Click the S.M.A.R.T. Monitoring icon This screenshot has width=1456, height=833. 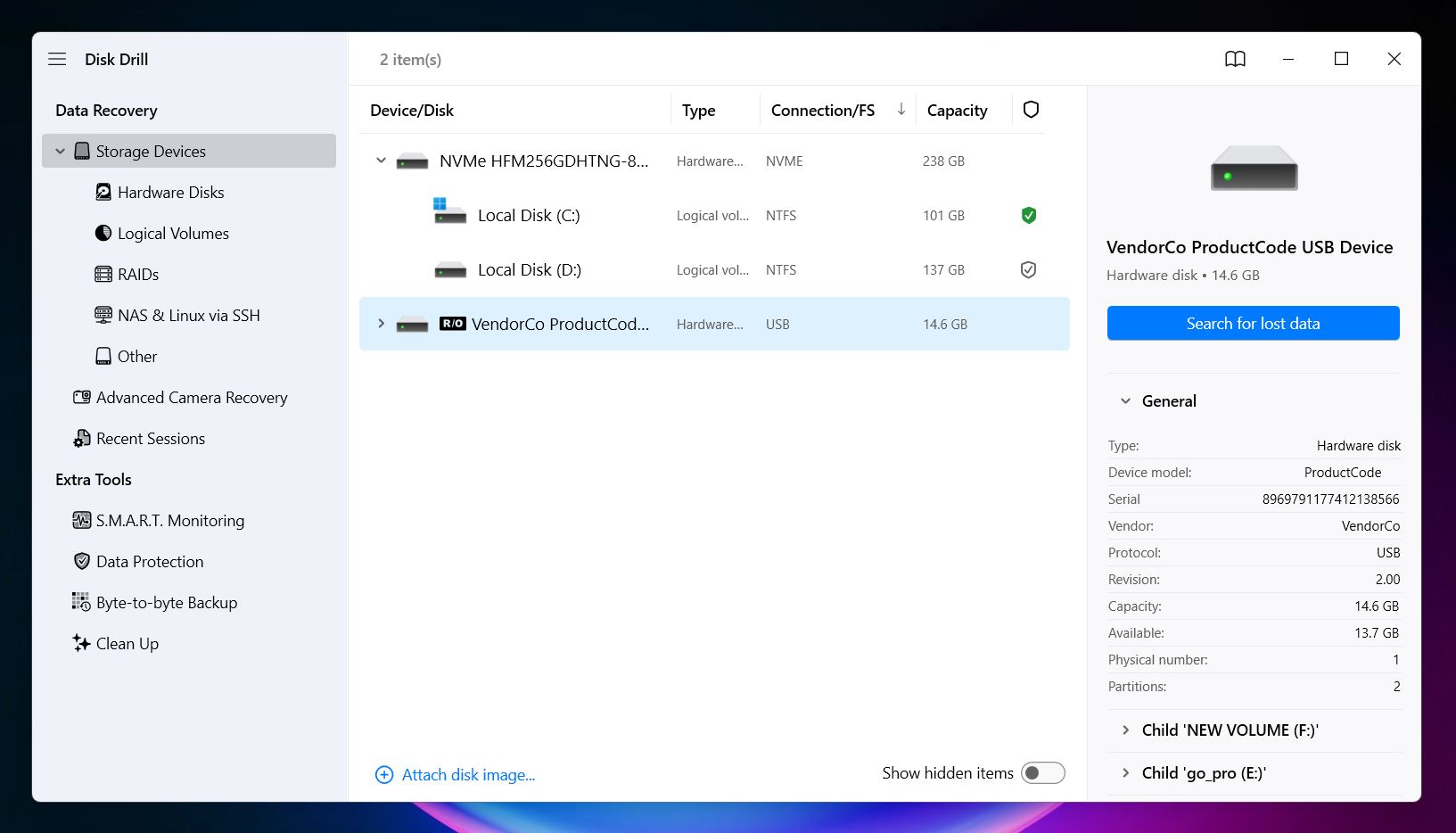coord(82,520)
